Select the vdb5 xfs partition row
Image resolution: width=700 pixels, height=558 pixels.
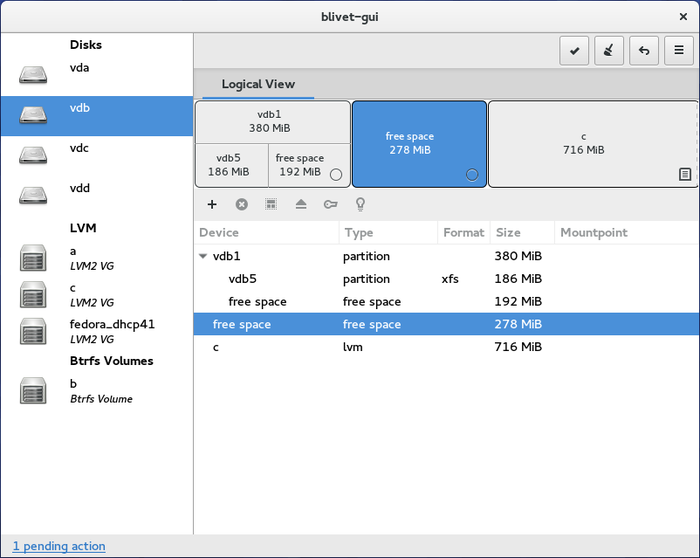[x=250, y=279]
